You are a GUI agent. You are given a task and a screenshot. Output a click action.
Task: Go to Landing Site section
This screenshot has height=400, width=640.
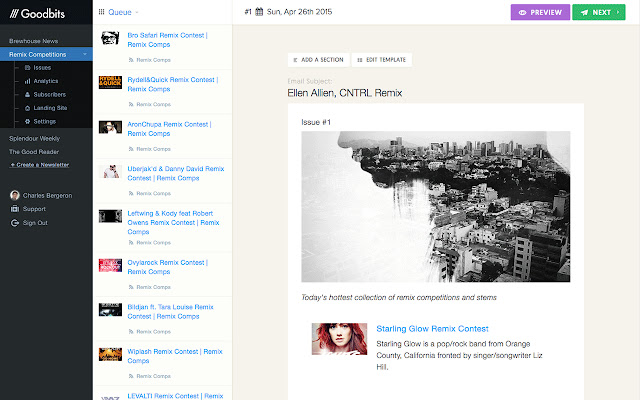click(50, 108)
